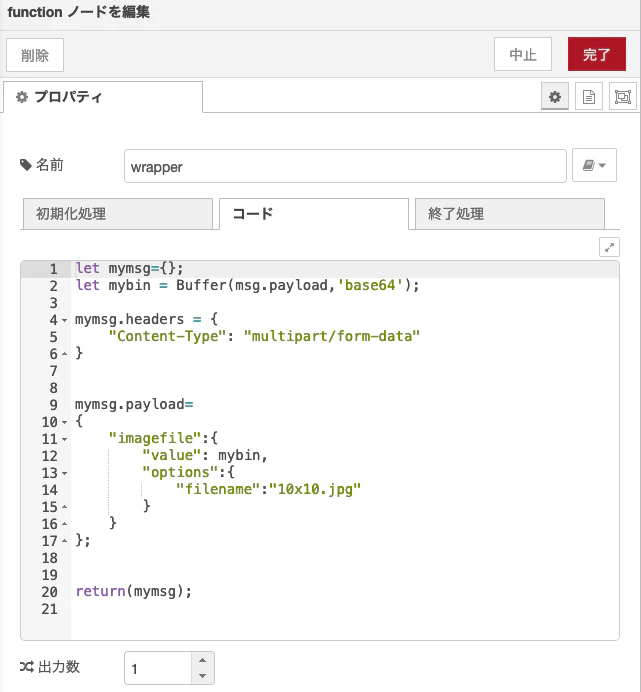Click the "multipart/form-data" string in code

click(332, 336)
